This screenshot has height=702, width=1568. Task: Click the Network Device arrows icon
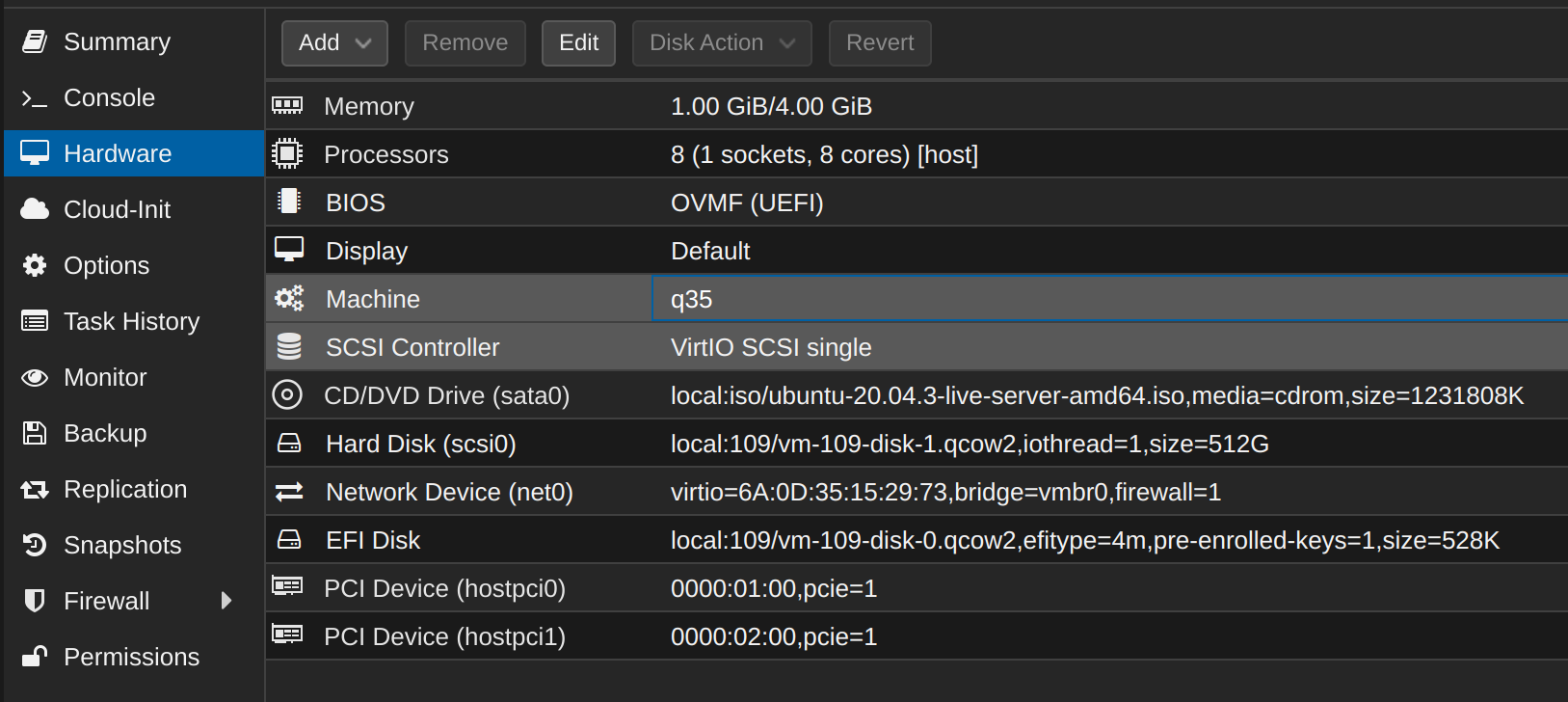pyautogui.click(x=288, y=492)
